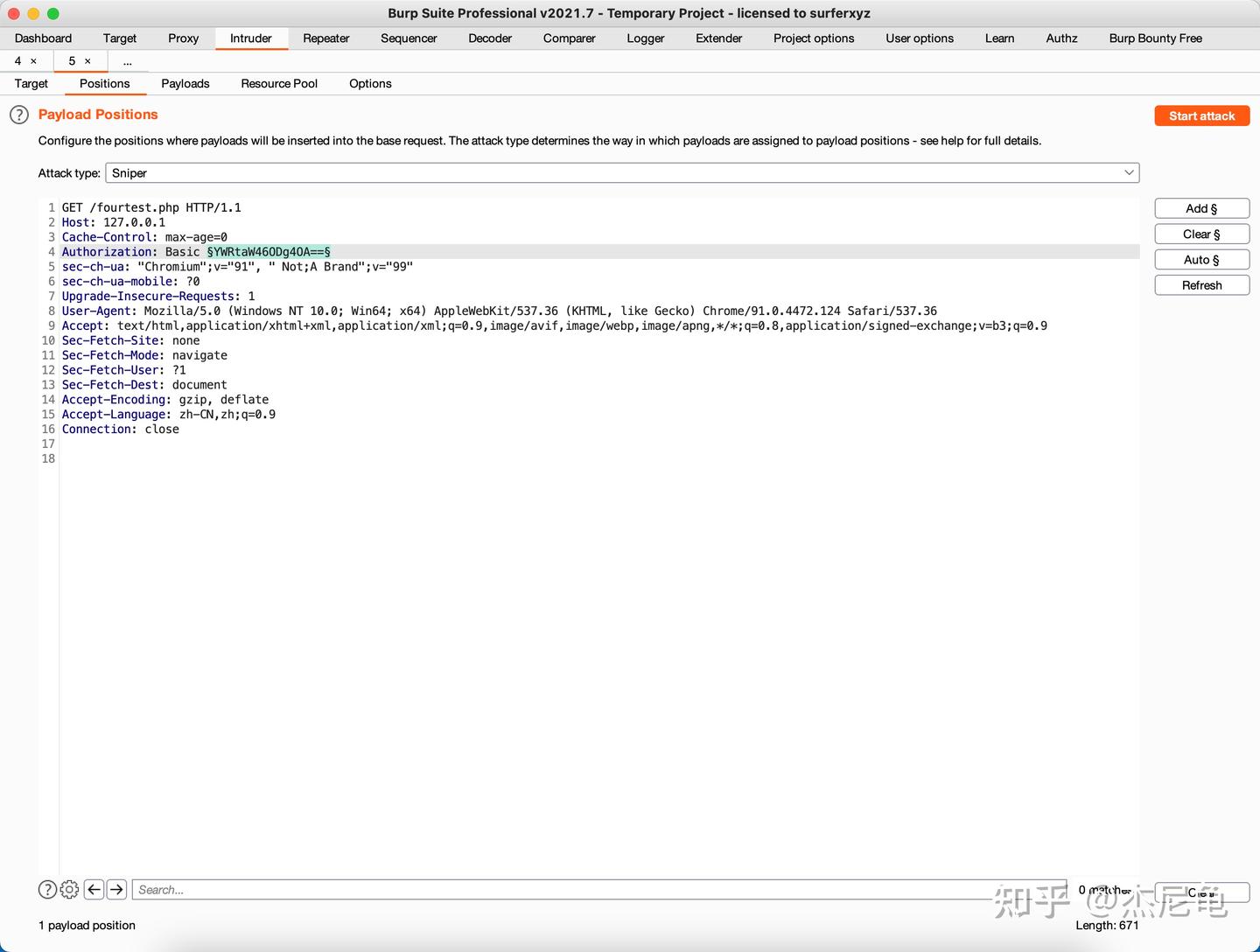Image resolution: width=1260 pixels, height=952 pixels.
Task: Switch to Intruder attack tab 4
Action: click(x=17, y=61)
